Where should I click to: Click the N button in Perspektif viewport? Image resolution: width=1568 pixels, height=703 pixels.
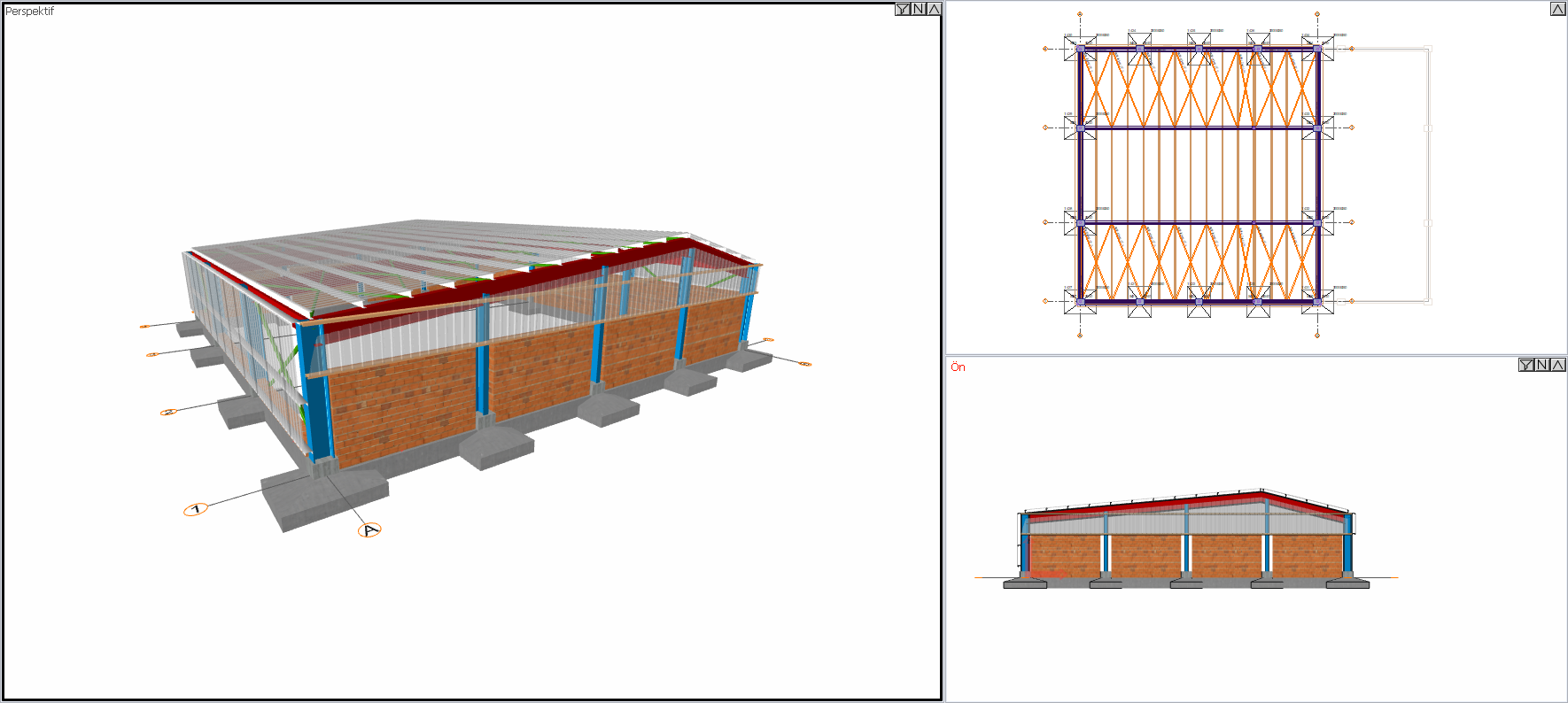(919, 9)
